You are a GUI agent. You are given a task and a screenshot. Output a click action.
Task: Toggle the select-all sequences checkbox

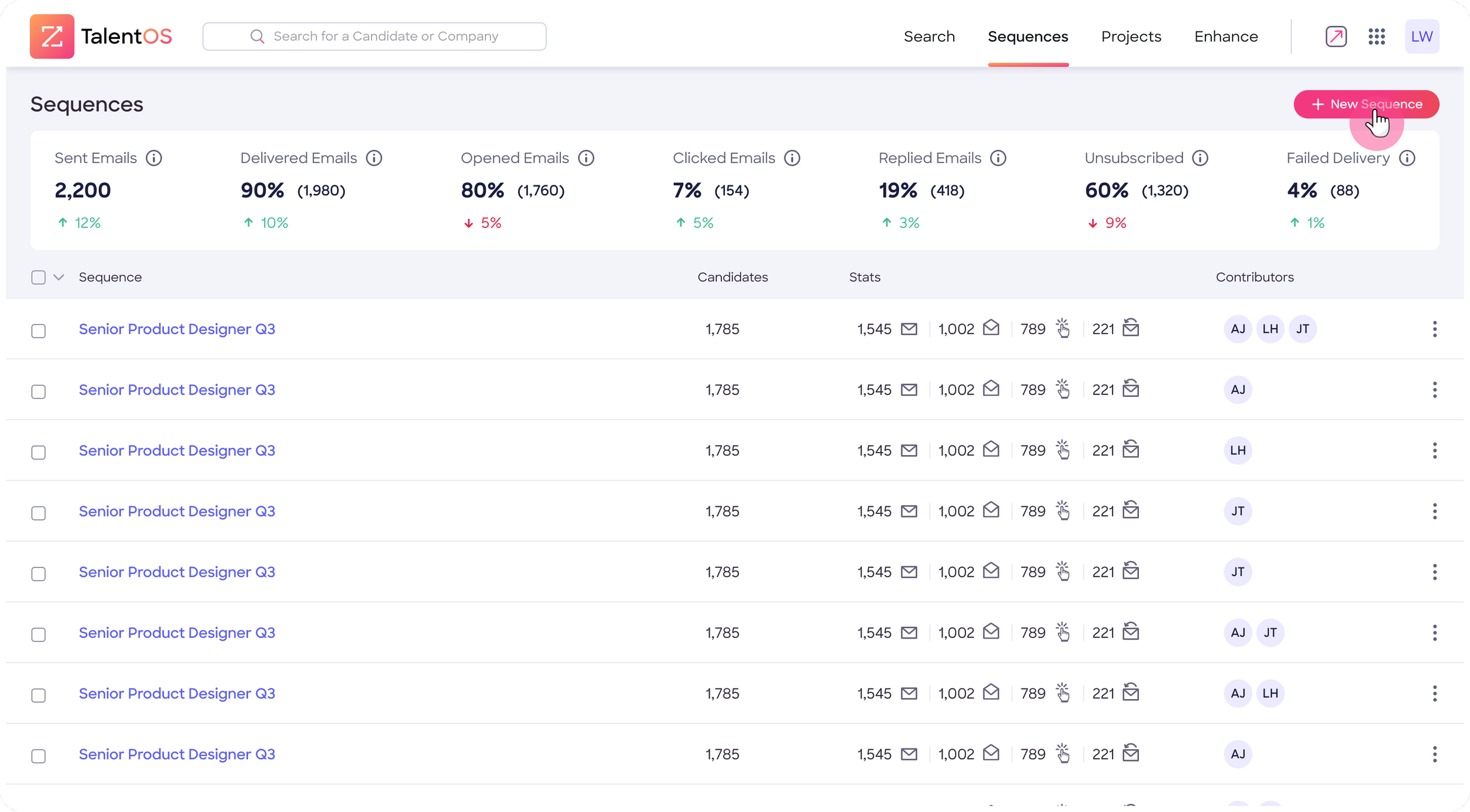[38, 278]
